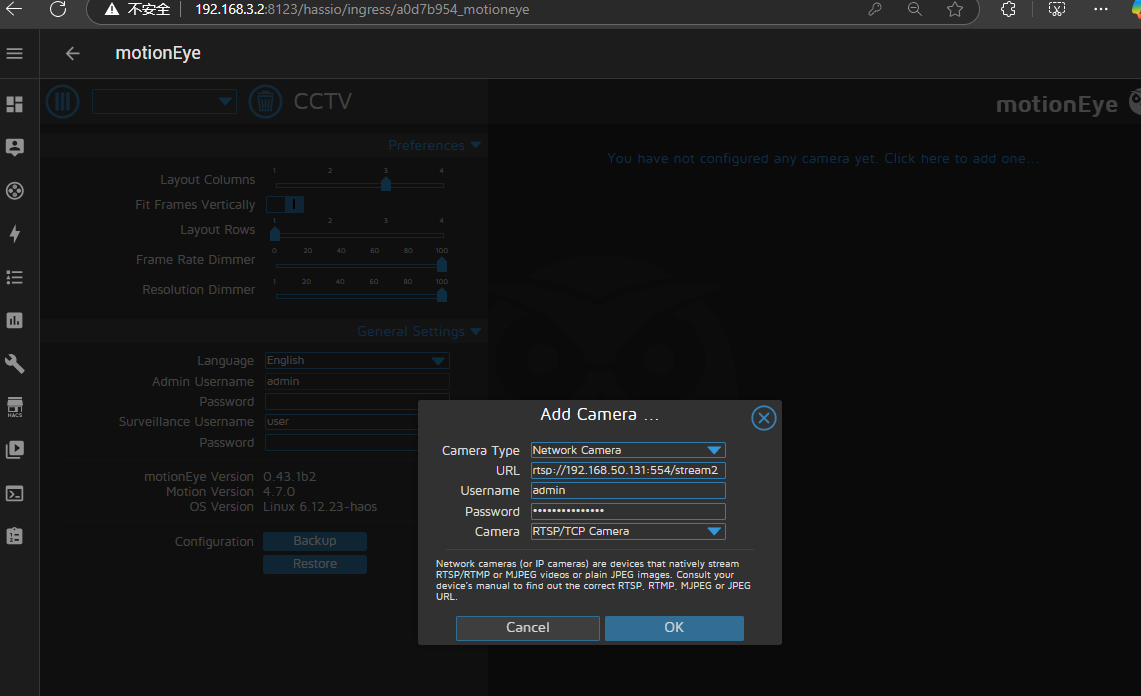The height and width of the screenshot is (696, 1141).
Task: Open the RTSP/TCP Camera dropdown
Action: pyautogui.click(x=628, y=532)
